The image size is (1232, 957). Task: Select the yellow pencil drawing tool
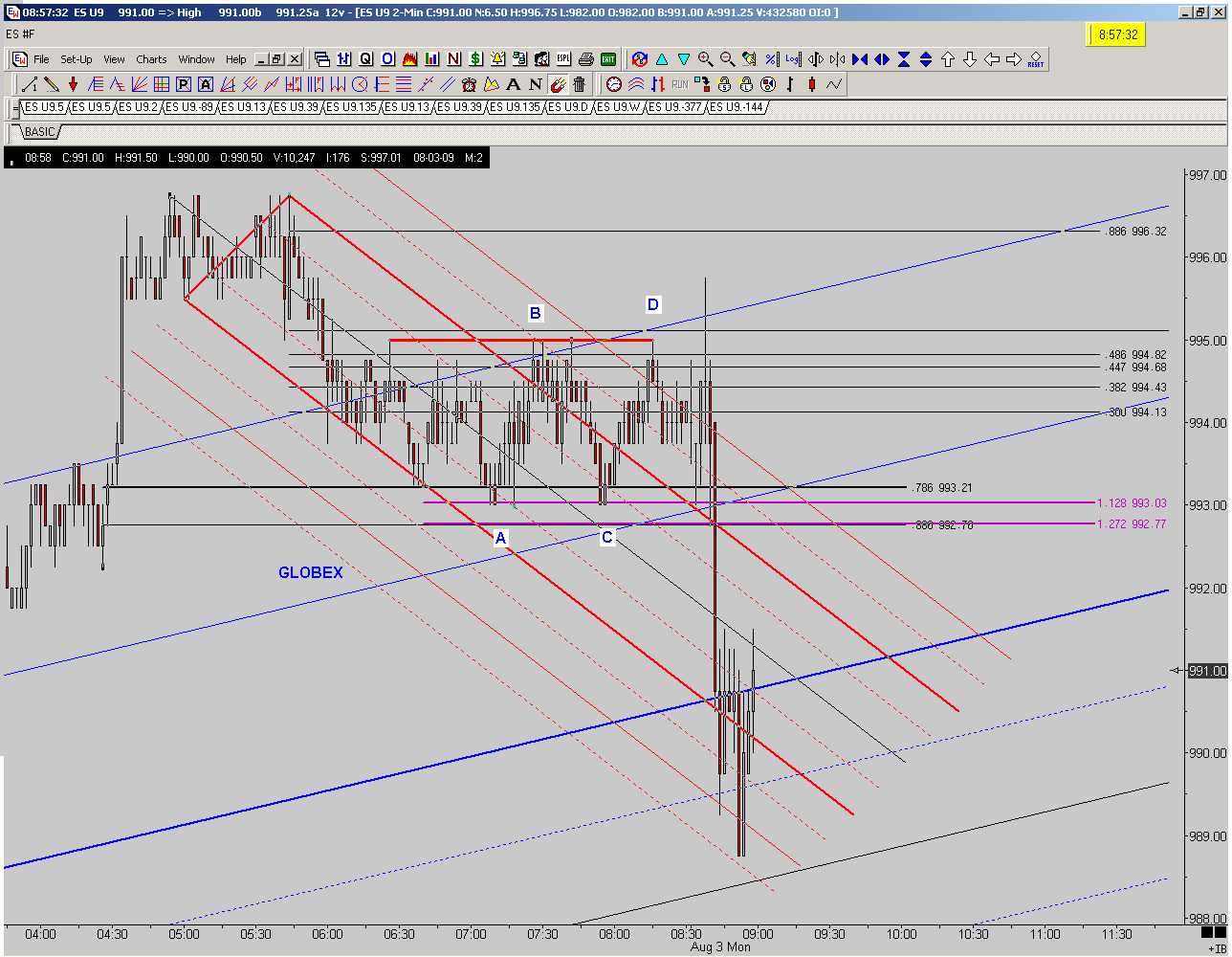point(51,84)
